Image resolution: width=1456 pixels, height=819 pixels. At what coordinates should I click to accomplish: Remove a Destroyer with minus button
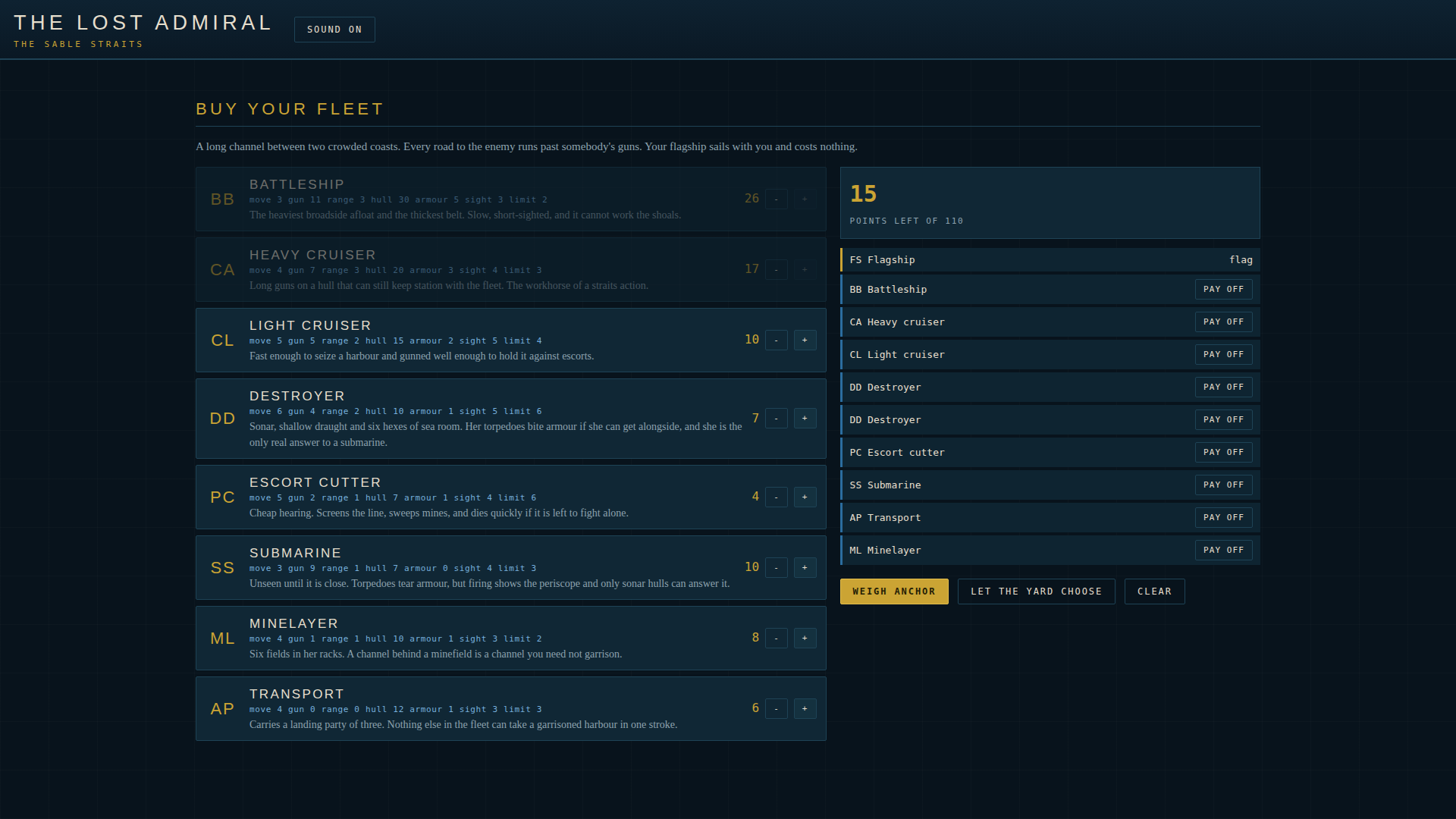(776, 418)
